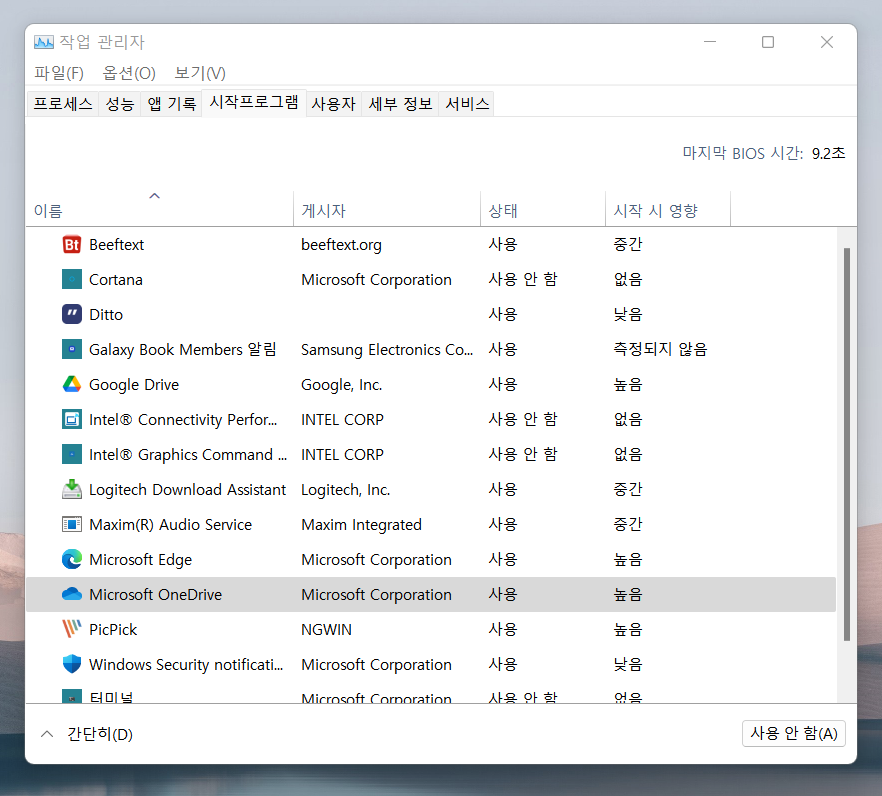The width and height of the screenshot is (882, 796).
Task: Sort by the 상태 column header
Action: (543, 209)
